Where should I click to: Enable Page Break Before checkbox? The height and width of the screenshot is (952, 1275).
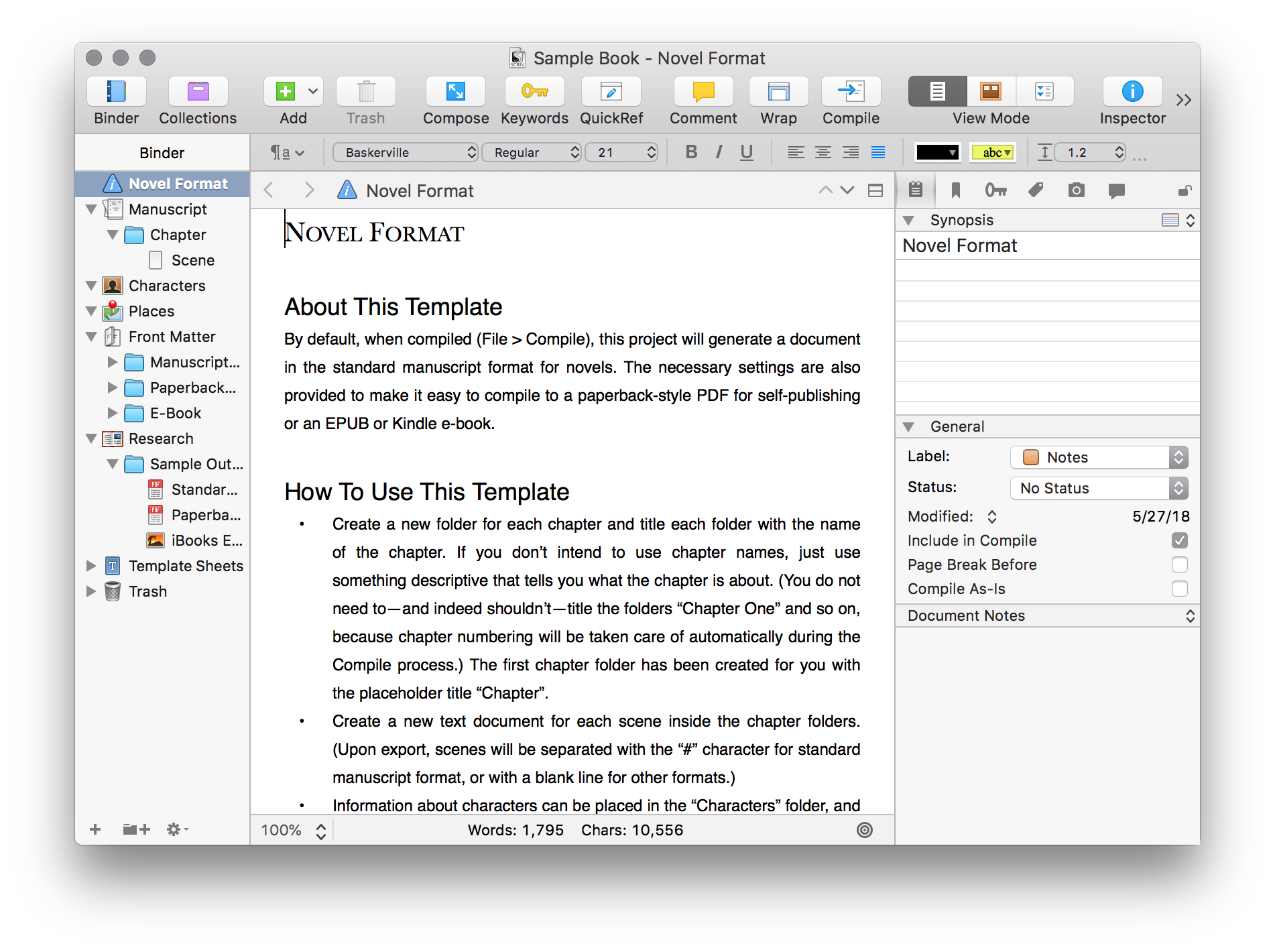pyautogui.click(x=1179, y=564)
